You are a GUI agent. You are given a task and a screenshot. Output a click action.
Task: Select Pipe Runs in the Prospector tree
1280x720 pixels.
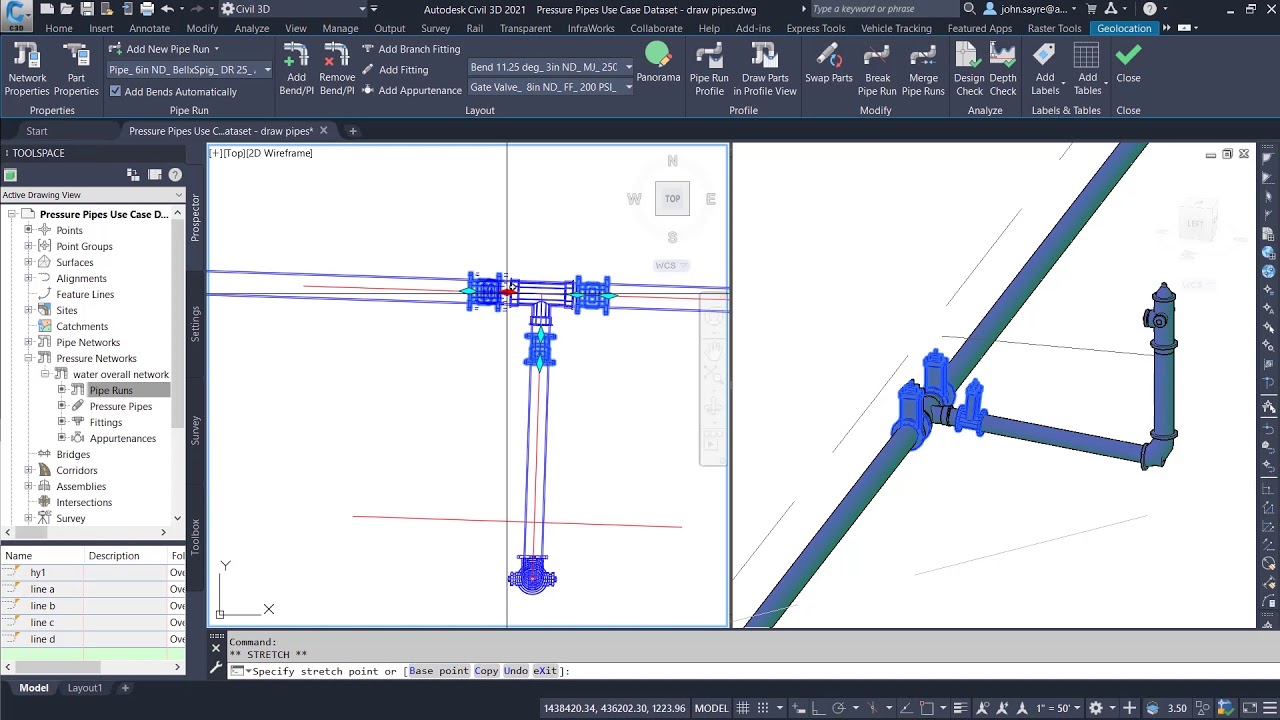(x=111, y=390)
